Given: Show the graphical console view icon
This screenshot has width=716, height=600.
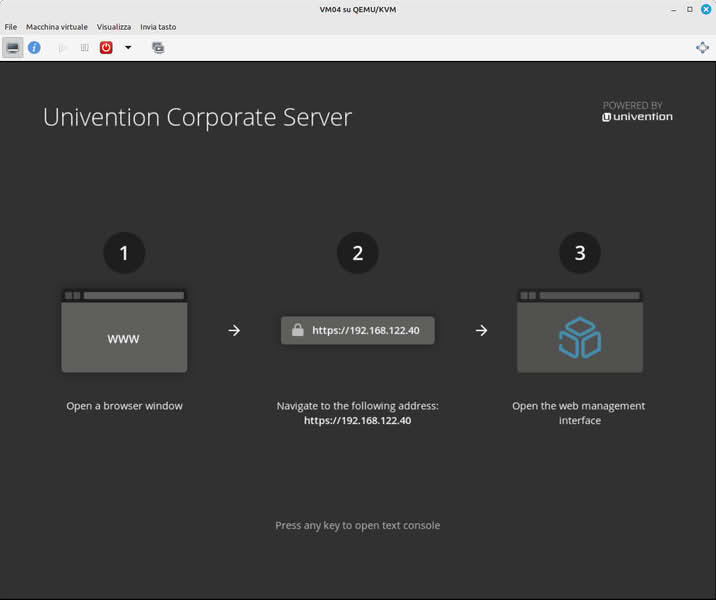Looking at the screenshot, I should (12, 47).
